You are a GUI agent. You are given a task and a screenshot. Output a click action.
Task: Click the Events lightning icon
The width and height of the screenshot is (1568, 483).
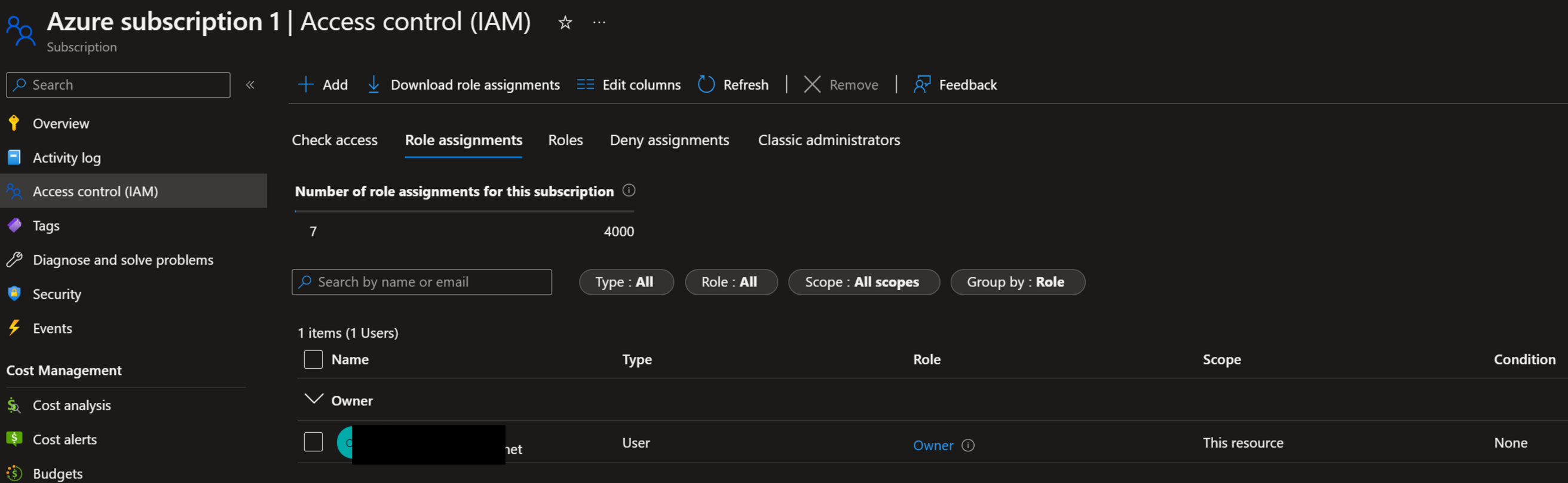14,328
